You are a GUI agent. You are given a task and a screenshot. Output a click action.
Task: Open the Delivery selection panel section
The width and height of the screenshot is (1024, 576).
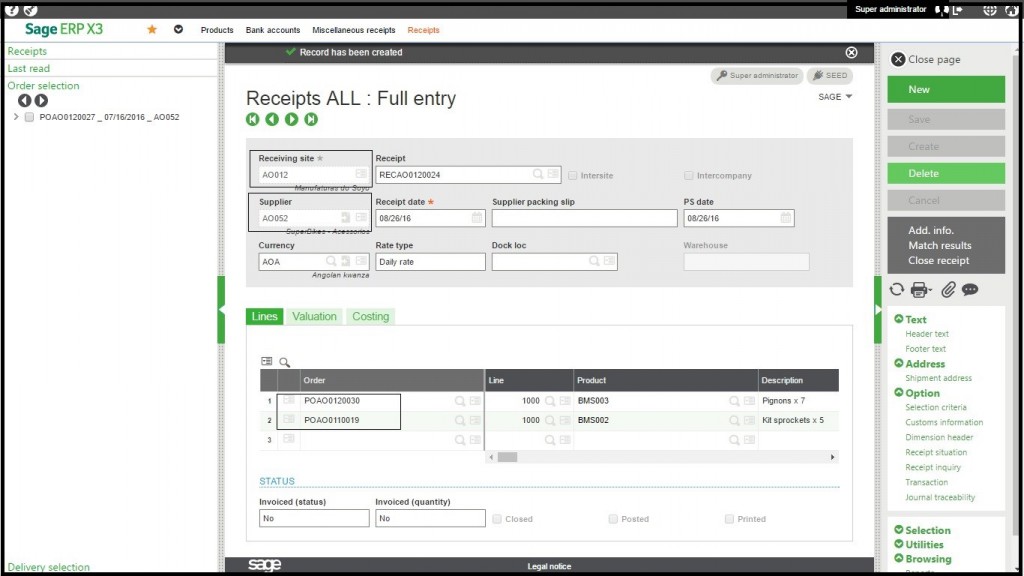pyautogui.click(x=48, y=567)
